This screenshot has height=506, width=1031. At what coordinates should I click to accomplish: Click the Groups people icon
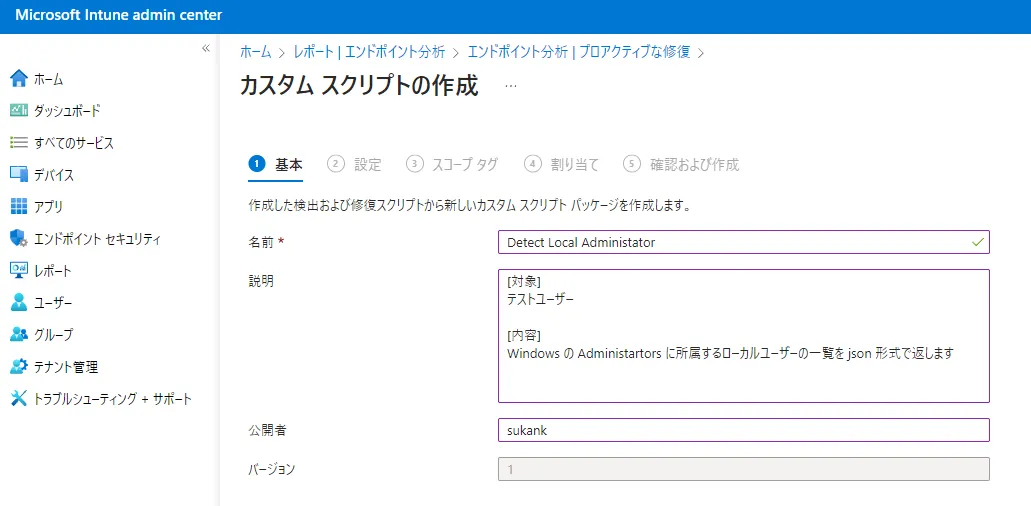click(x=18, y=335)
